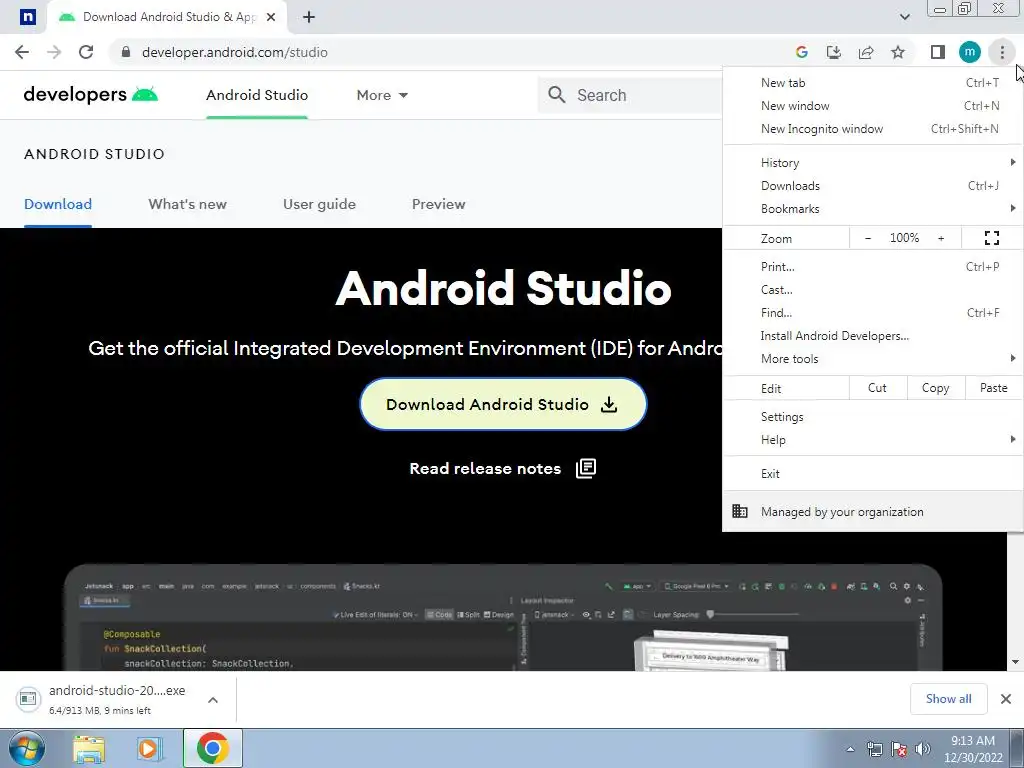The height and width of the screenshot is (768, 1024).
Task: Reload the page with refresh icon
Action: coord(86,52)
